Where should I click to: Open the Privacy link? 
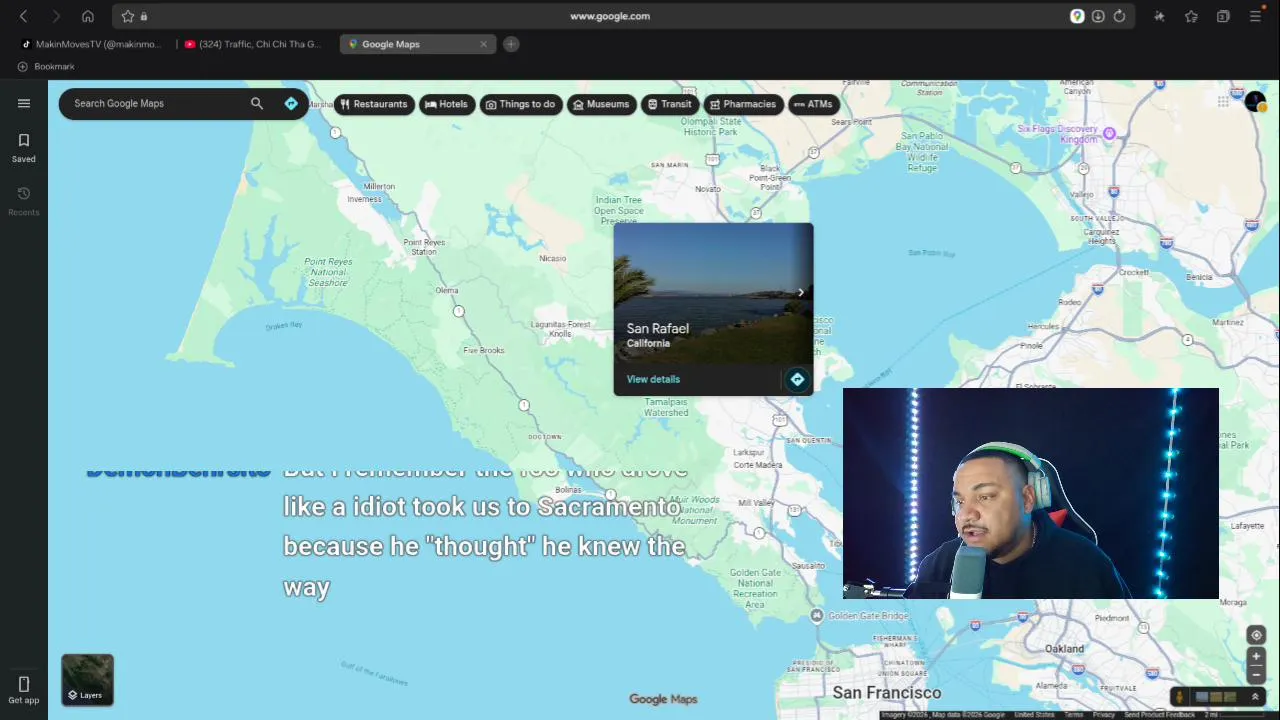(x=1103, y=715)
